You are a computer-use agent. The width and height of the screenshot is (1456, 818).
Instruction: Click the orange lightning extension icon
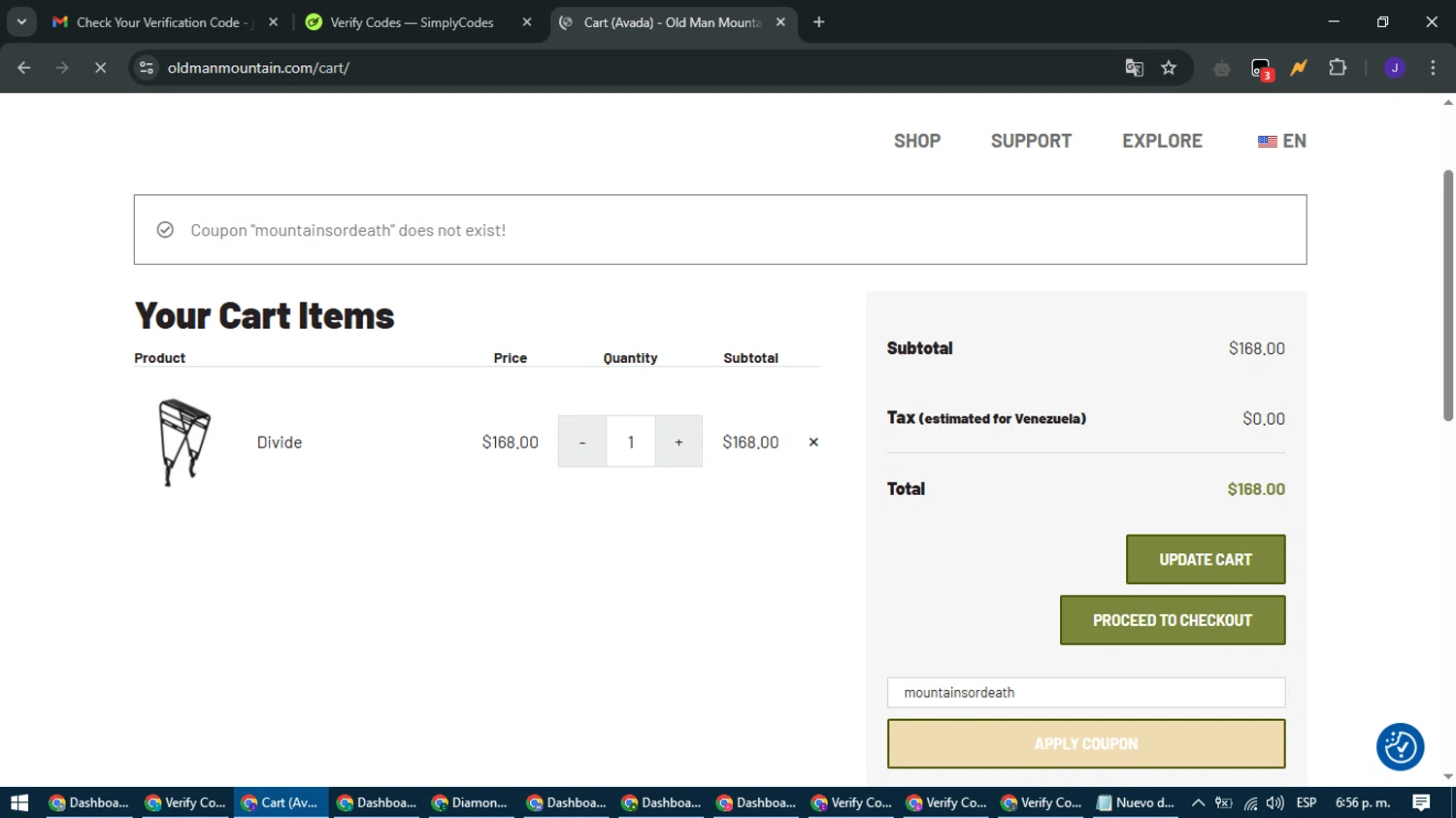1299,68
